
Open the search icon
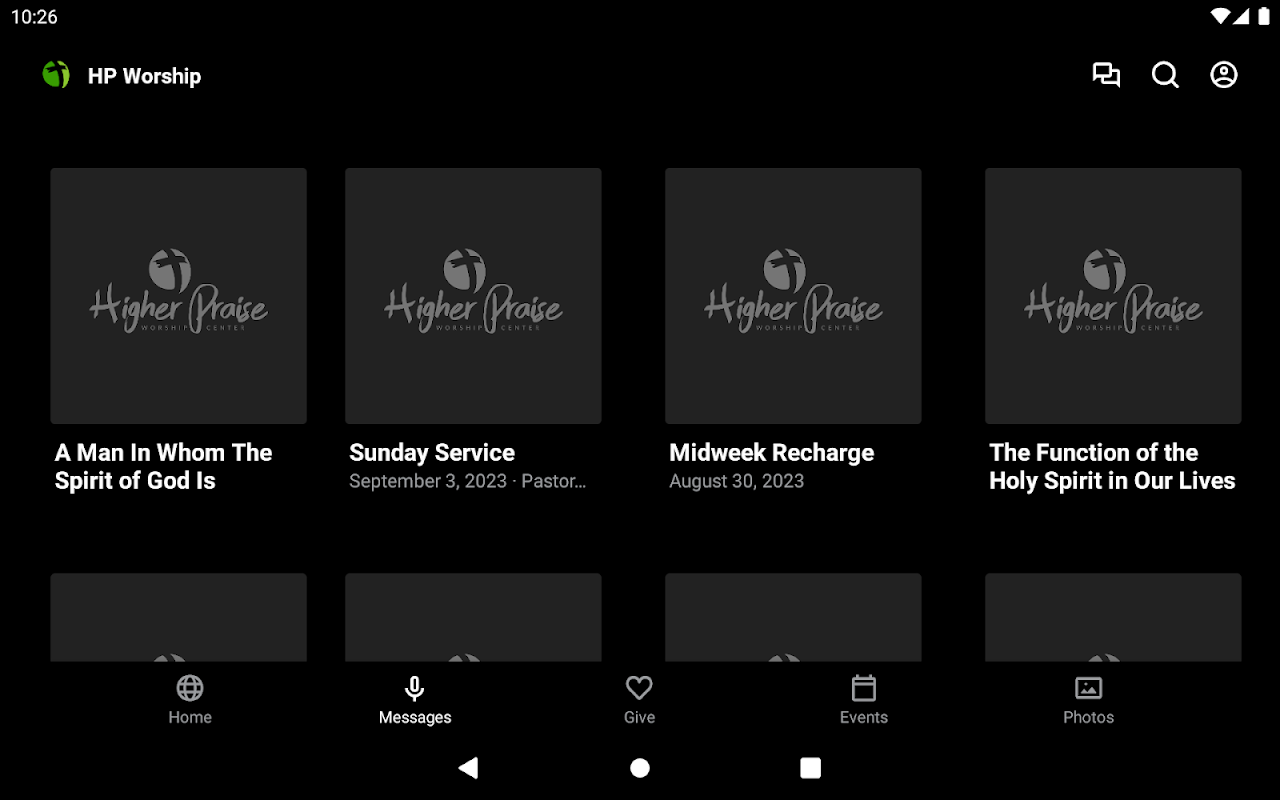tap(1165, 75)
